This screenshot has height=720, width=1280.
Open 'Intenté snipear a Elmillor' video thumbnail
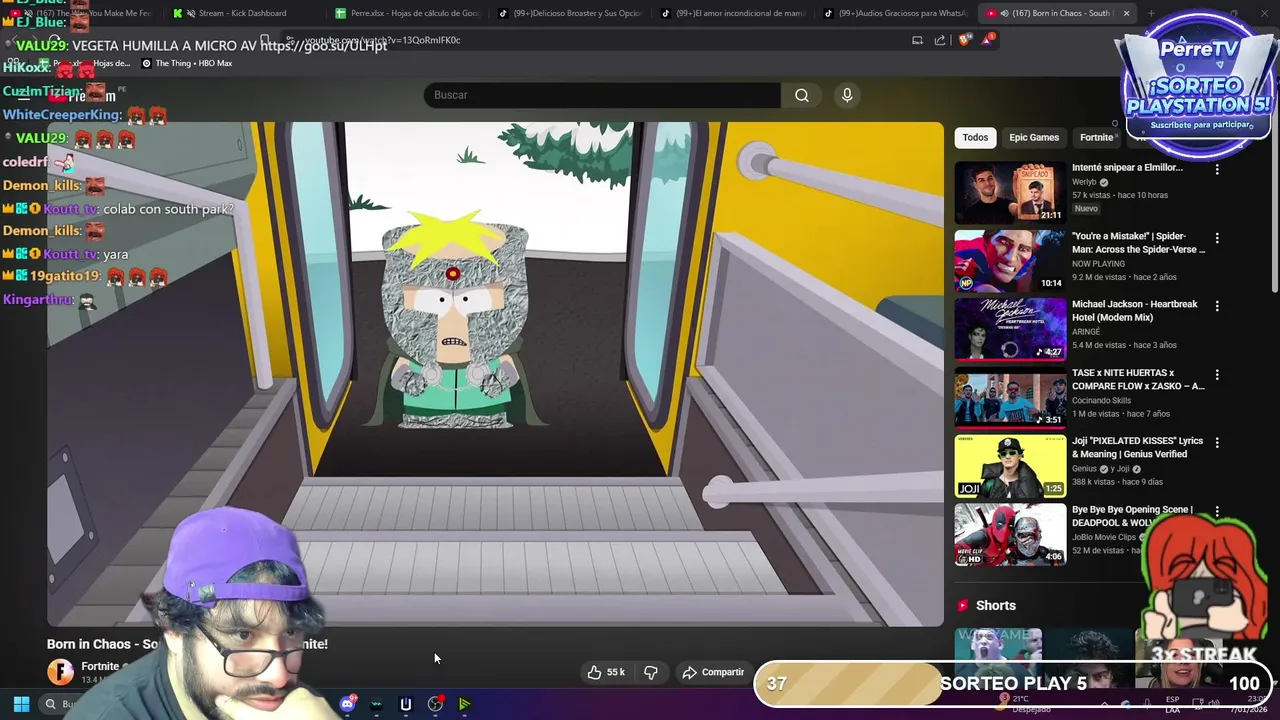click(1010, 193)
